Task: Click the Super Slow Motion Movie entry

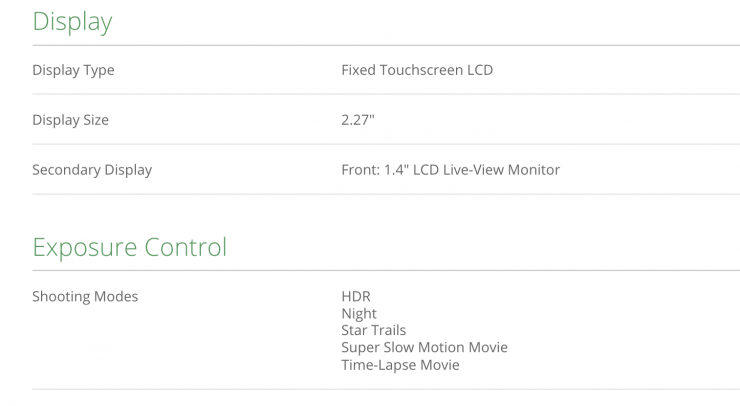Action: [424, 347]
